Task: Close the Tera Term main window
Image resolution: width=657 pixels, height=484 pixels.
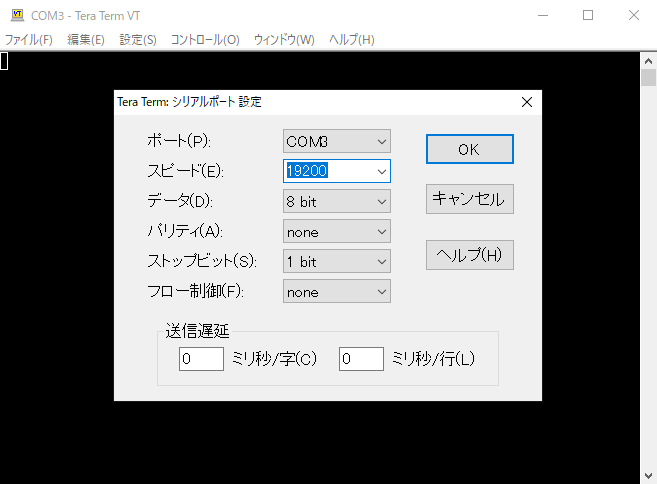Action: click(x=634, y=16)
